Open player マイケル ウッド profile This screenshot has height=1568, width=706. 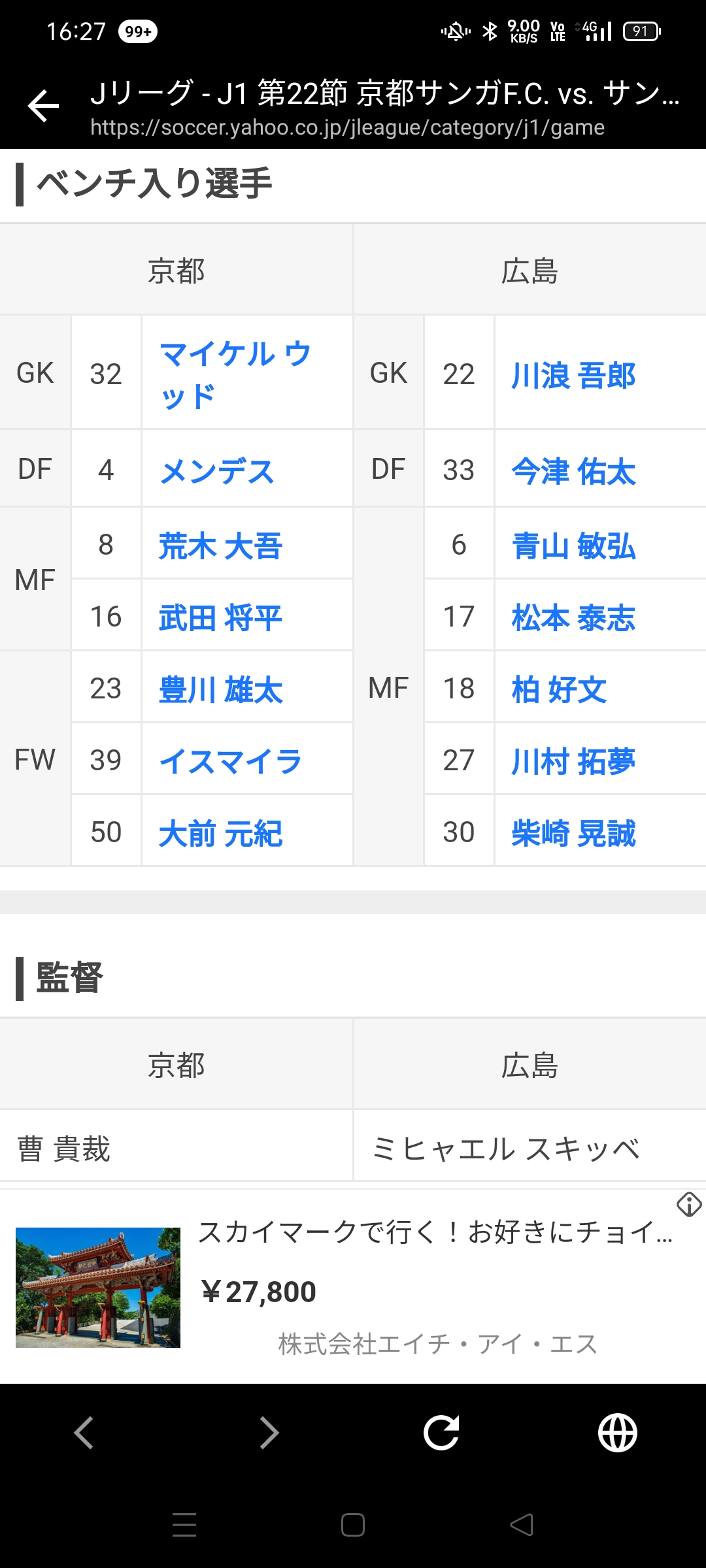coord(235,374)
